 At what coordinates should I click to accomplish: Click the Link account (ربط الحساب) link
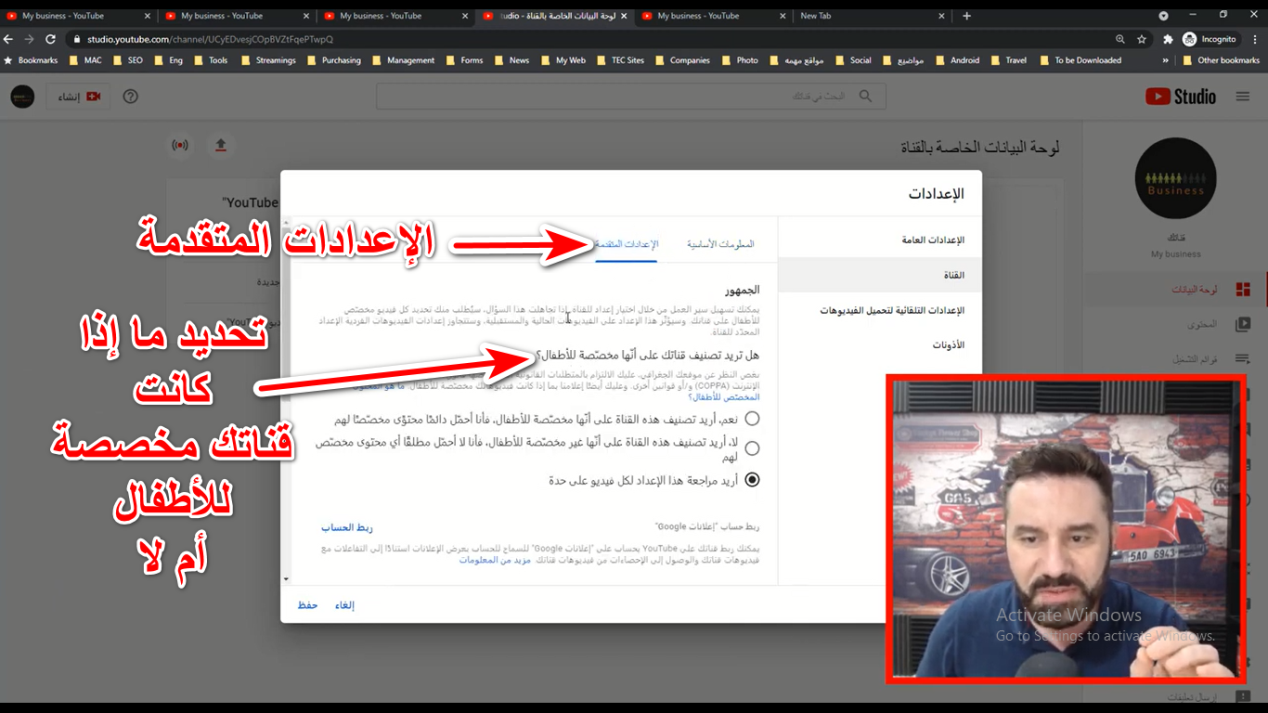coord(346,527)
